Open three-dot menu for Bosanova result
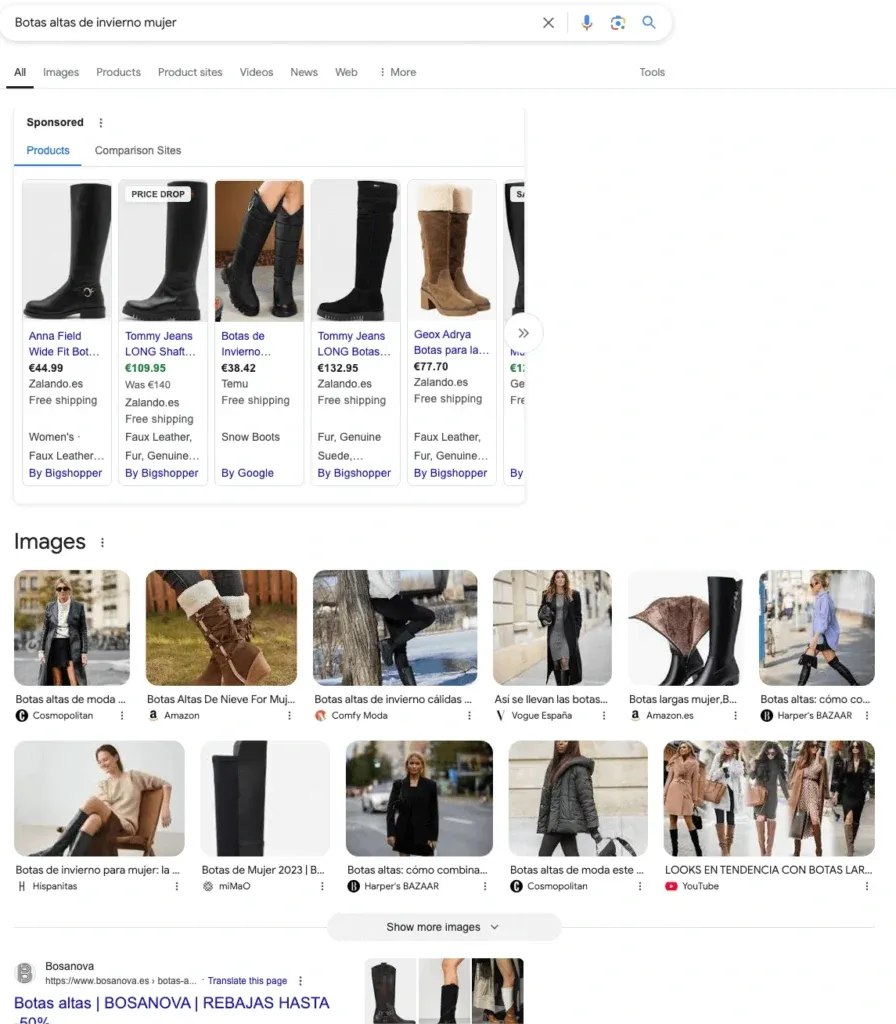 click(x=300, y=981)
